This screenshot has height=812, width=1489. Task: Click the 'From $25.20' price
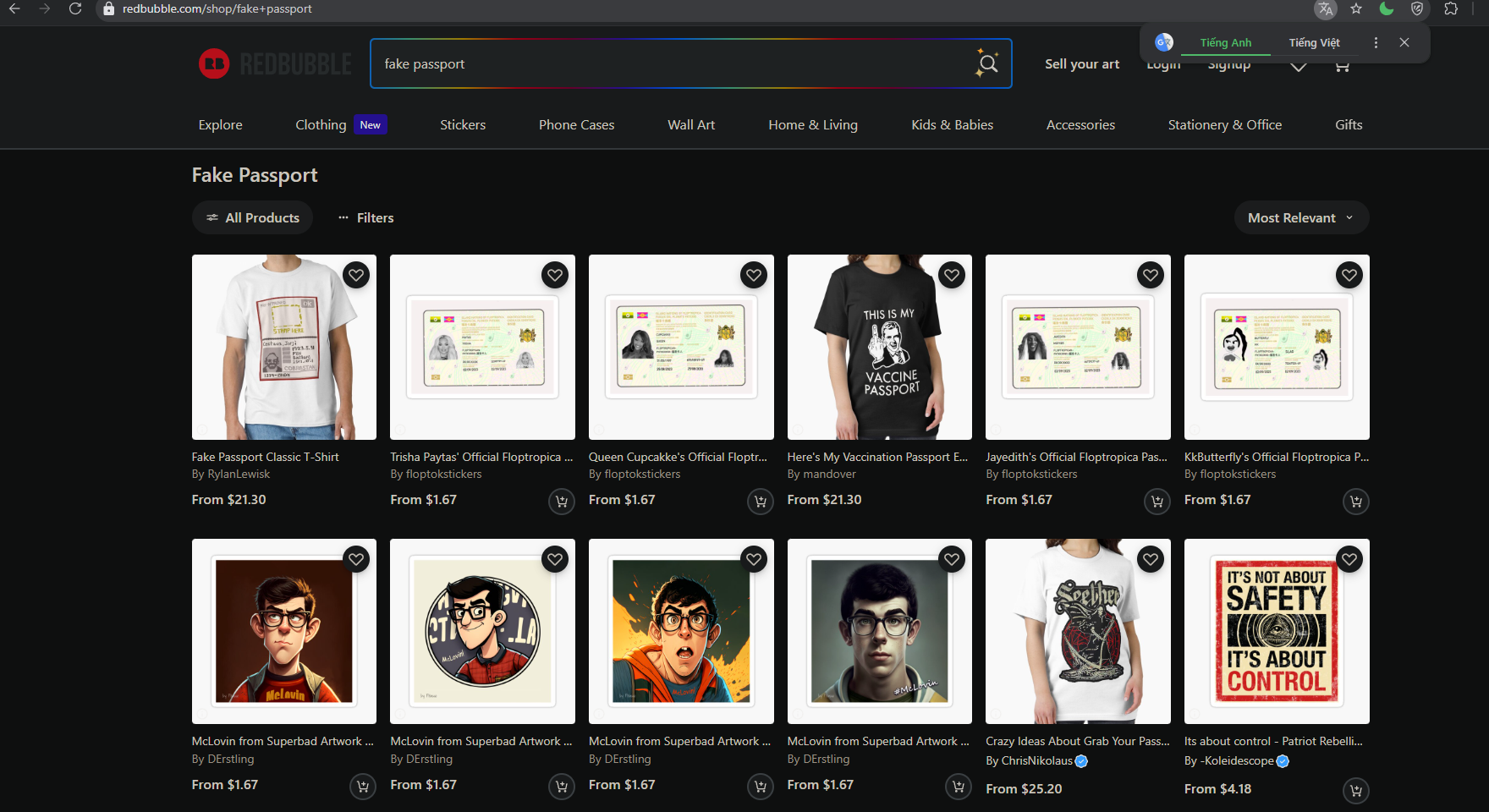[x=1024, y=788]
